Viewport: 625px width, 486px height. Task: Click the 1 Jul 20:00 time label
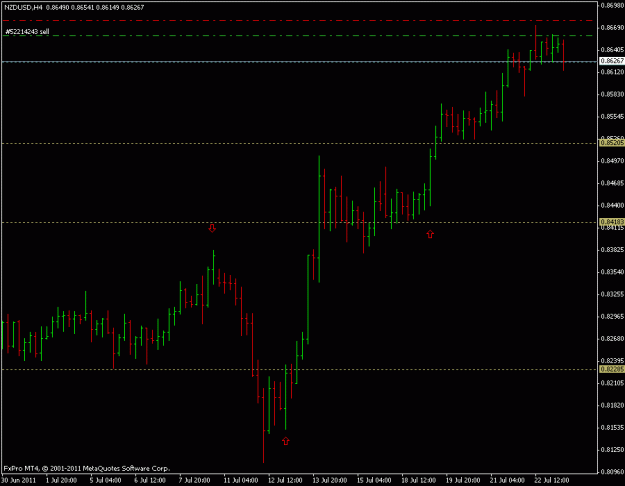61,480
